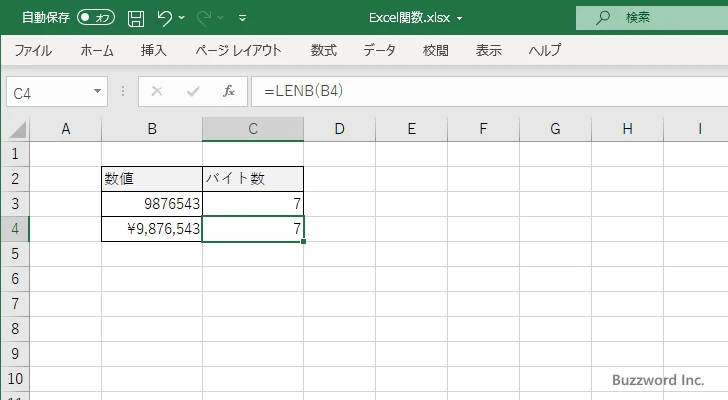Screen dimensions: 728x400
Task: Click the Cancel X icon in formula bar
Action: pyautogui.click(x=157, y=91)
